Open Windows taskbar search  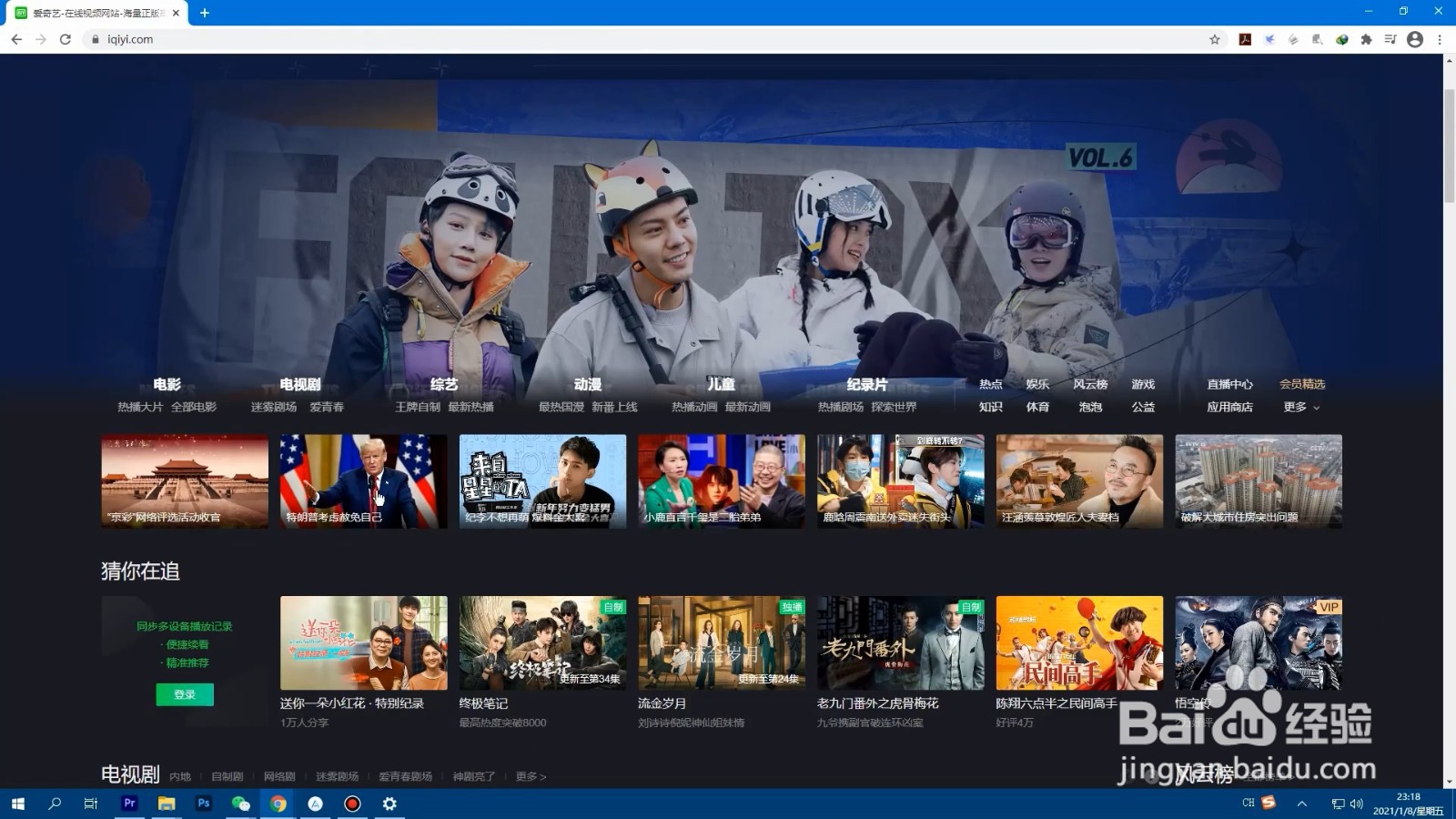click(55, 804)
